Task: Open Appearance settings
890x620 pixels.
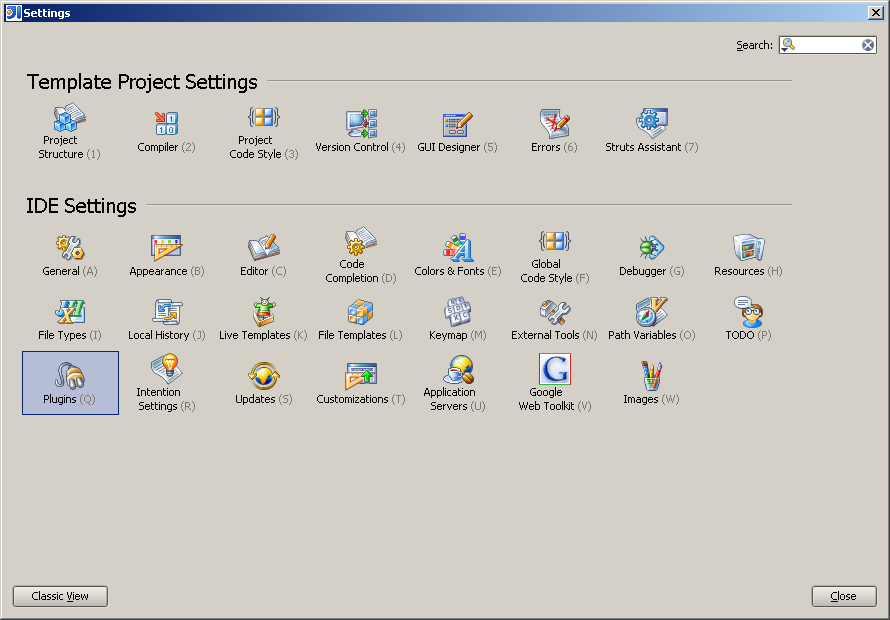Action: tap(166, 255)
